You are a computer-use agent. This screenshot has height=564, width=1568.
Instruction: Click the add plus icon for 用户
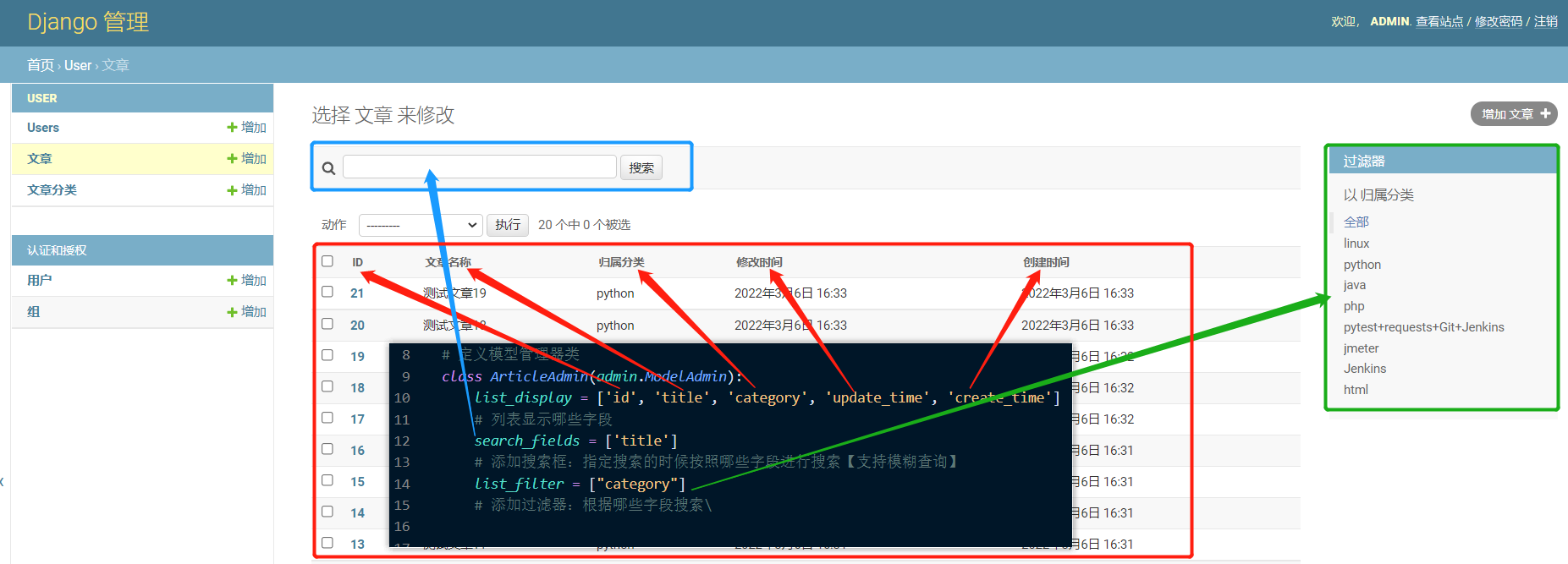(x=232, y=281)
